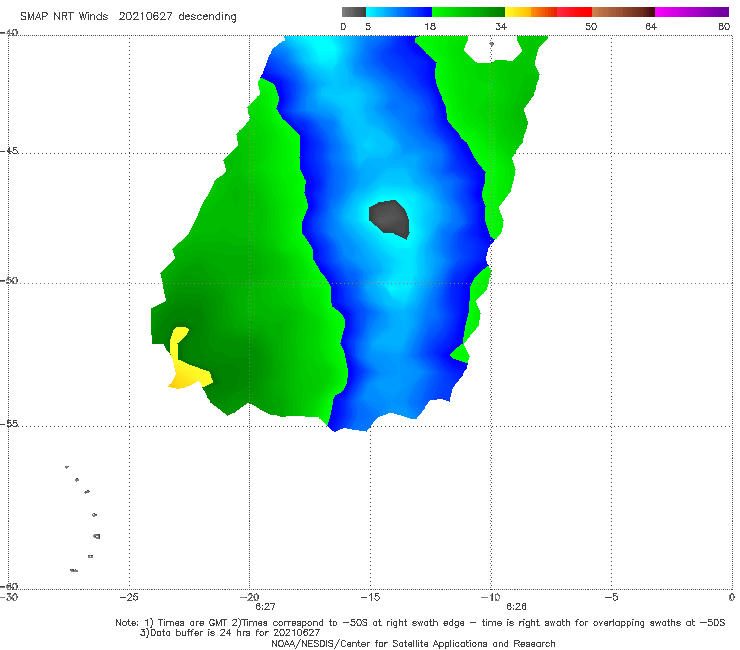Click the '80' label at color bar end
Image resolution: width=740 pixels, height=650 pixels.
(x=724, y=27)
